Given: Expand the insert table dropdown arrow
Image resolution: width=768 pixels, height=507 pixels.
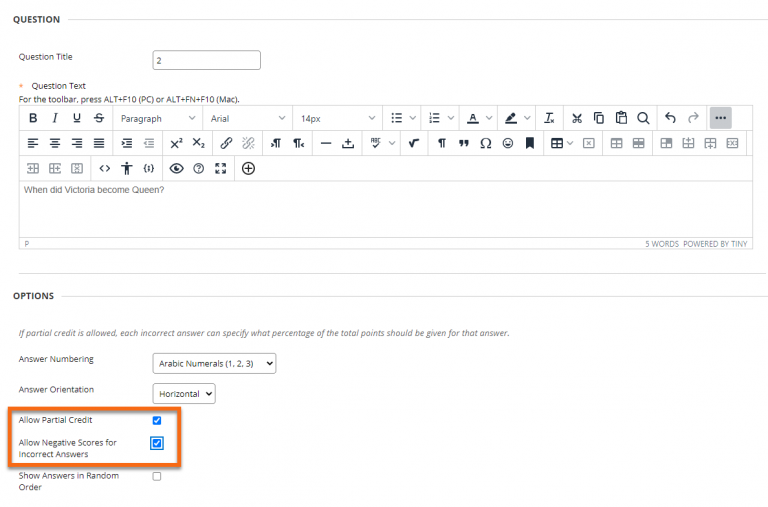Looking at the screenshot, I should [570, 144].
